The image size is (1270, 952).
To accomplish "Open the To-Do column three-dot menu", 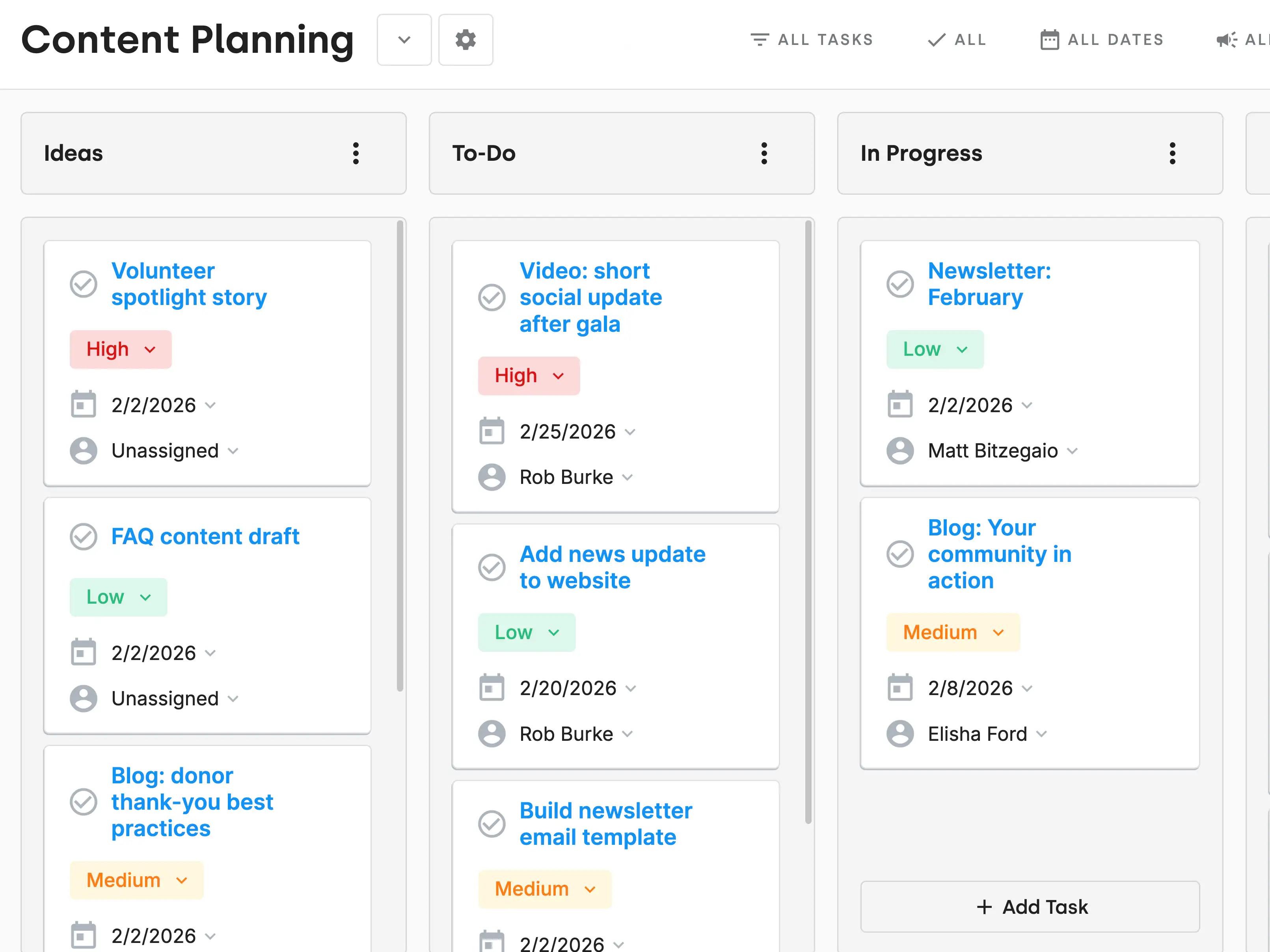I will click(763, 154).
